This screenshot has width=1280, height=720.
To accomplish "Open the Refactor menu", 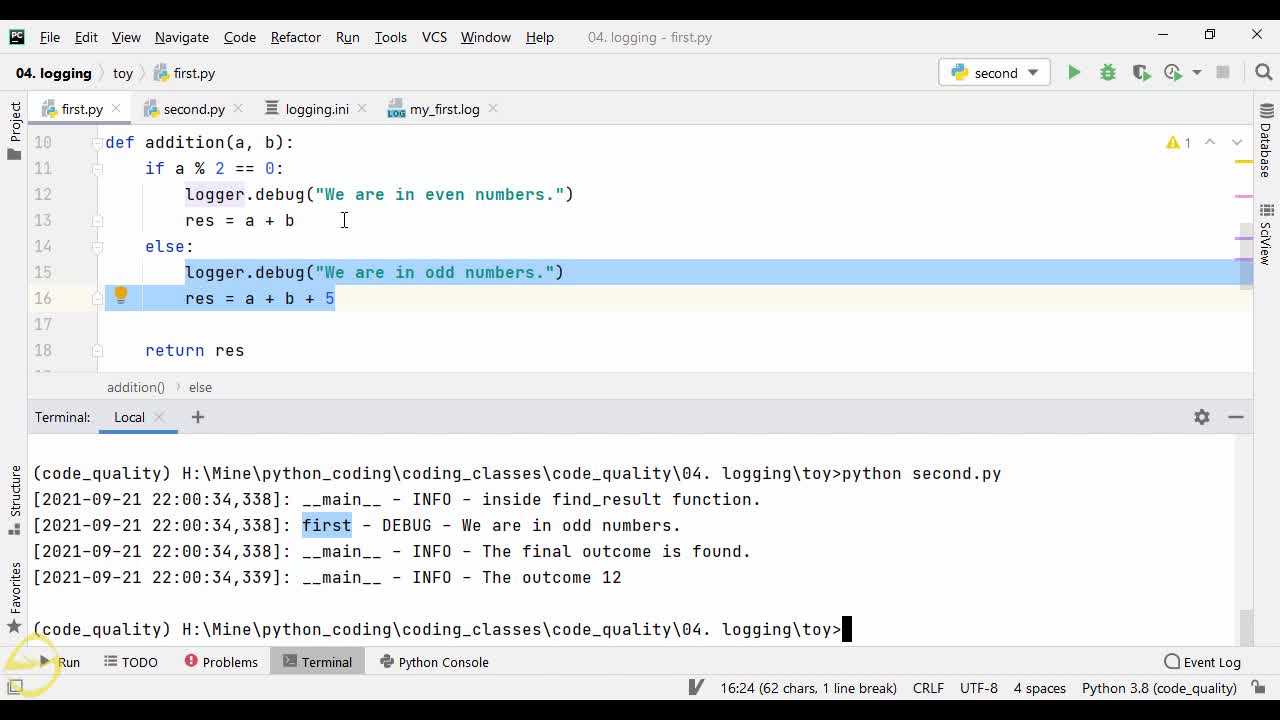I will 295,37.
